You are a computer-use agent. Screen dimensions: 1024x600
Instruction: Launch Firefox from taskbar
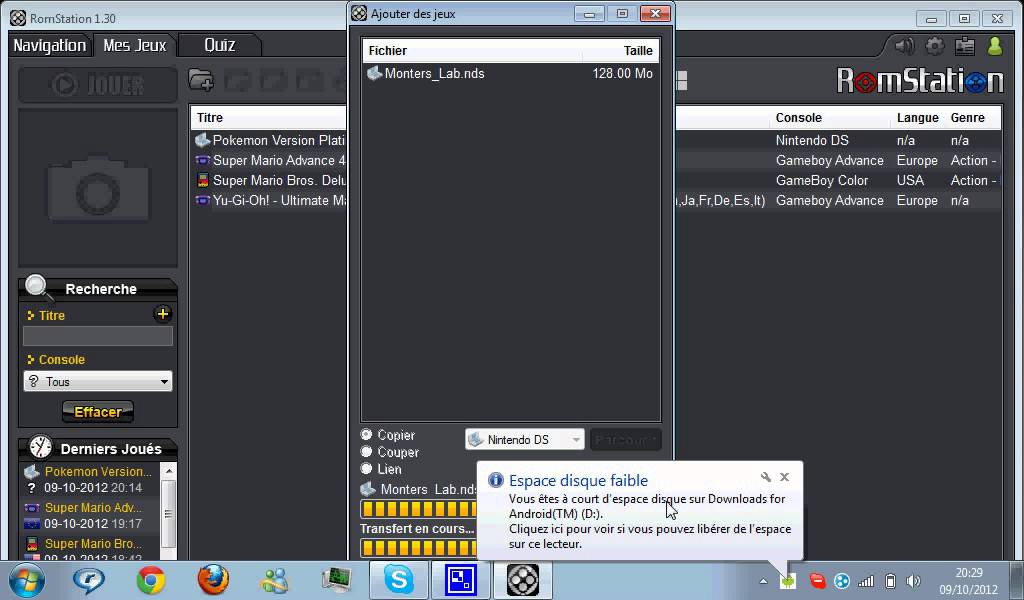pos(213,580)
